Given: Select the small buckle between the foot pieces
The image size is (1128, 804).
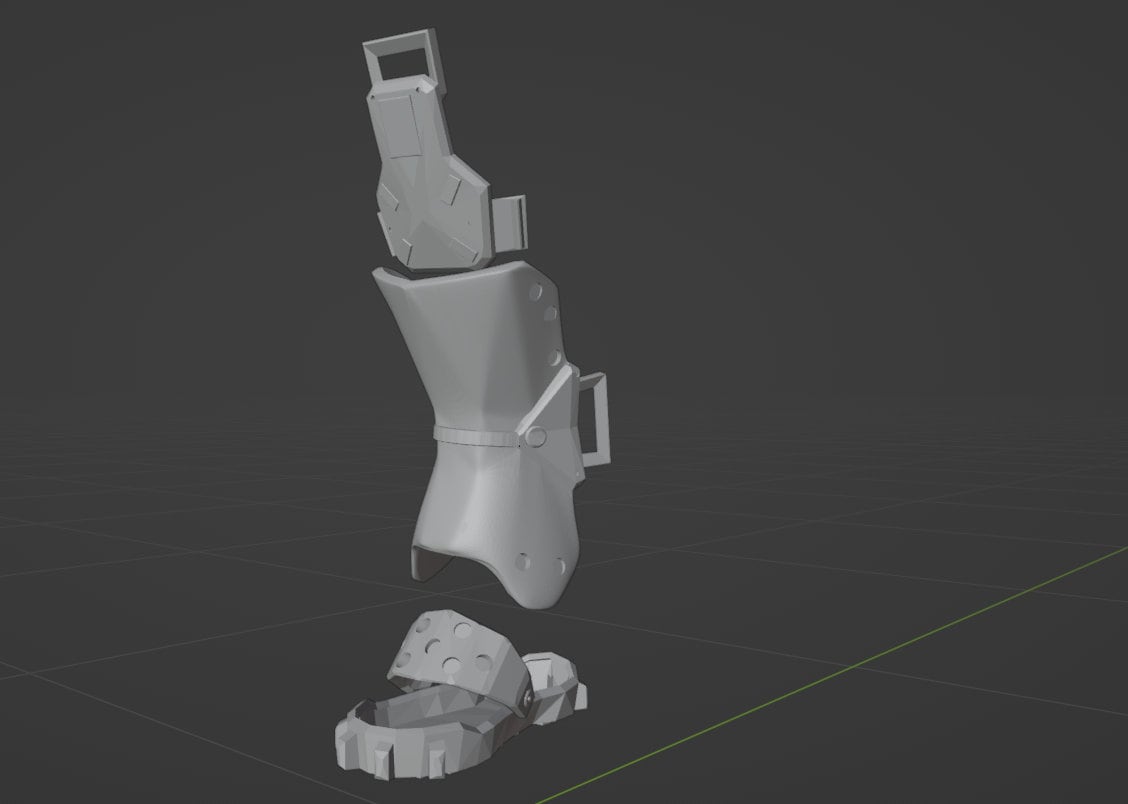Looking at the screenshot, I should (x=526, y=698).
